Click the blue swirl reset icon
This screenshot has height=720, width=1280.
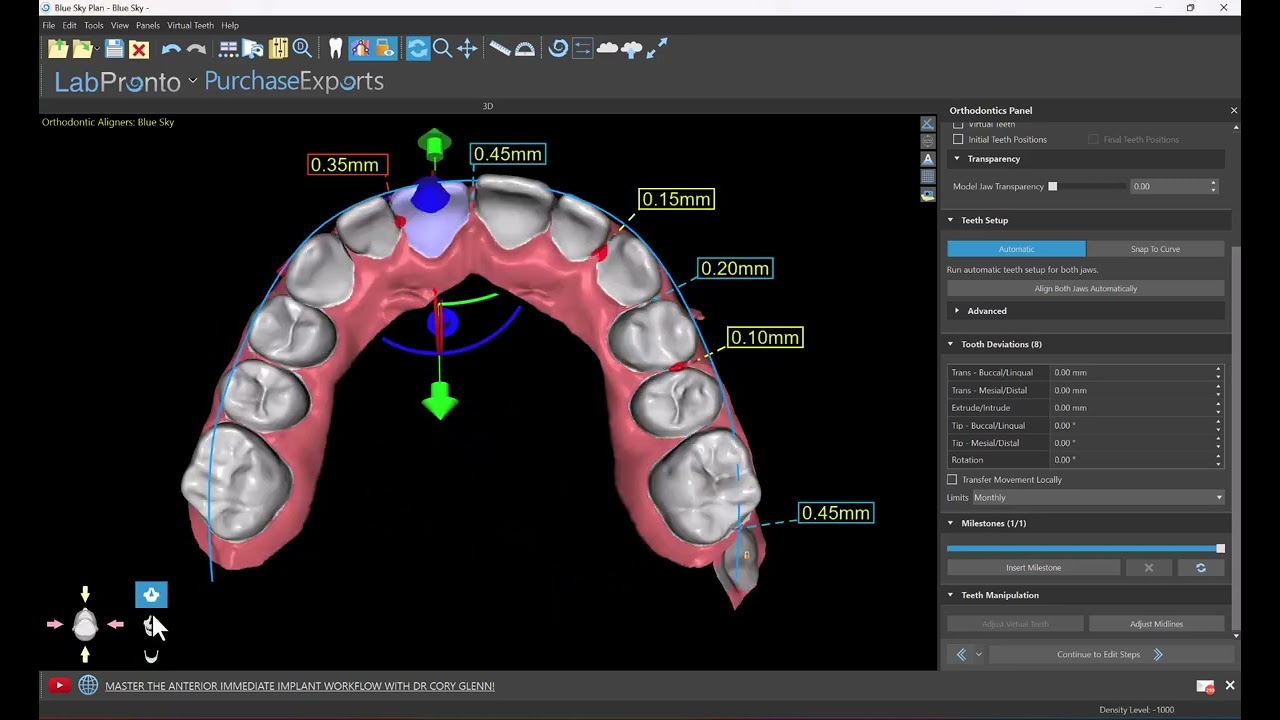pos(558,48)
